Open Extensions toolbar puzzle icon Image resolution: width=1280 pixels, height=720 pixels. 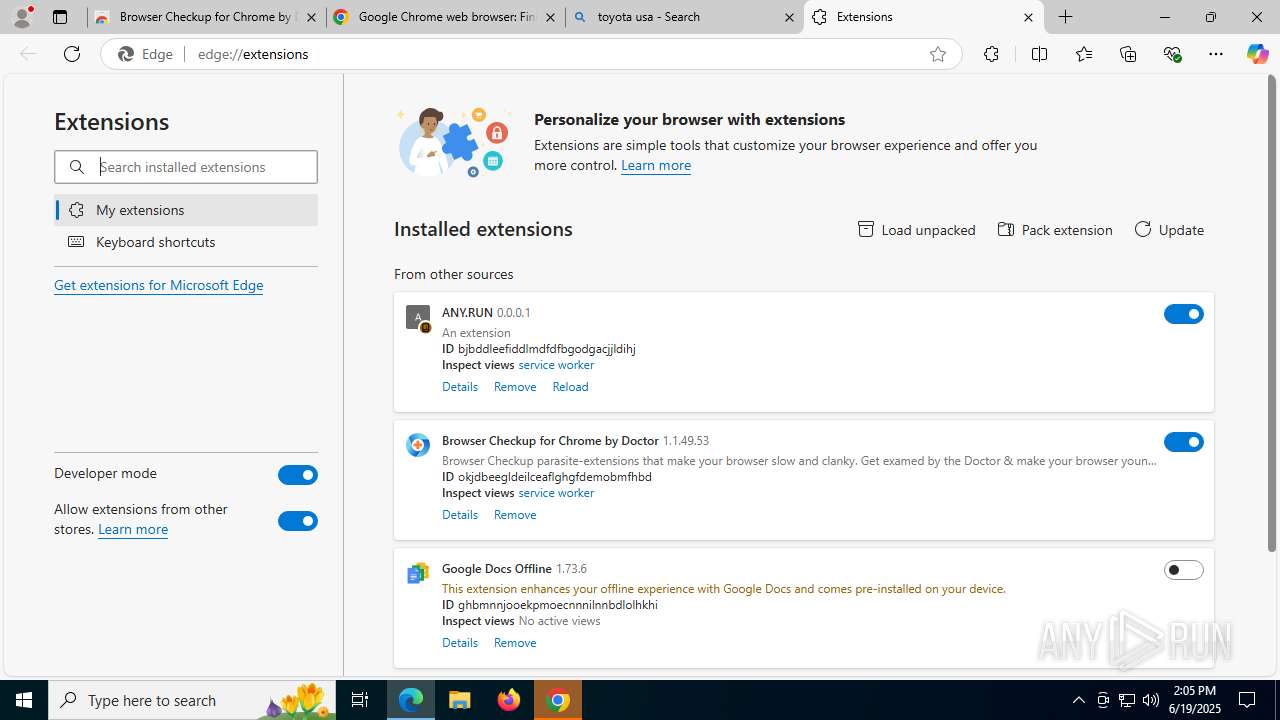991,54
